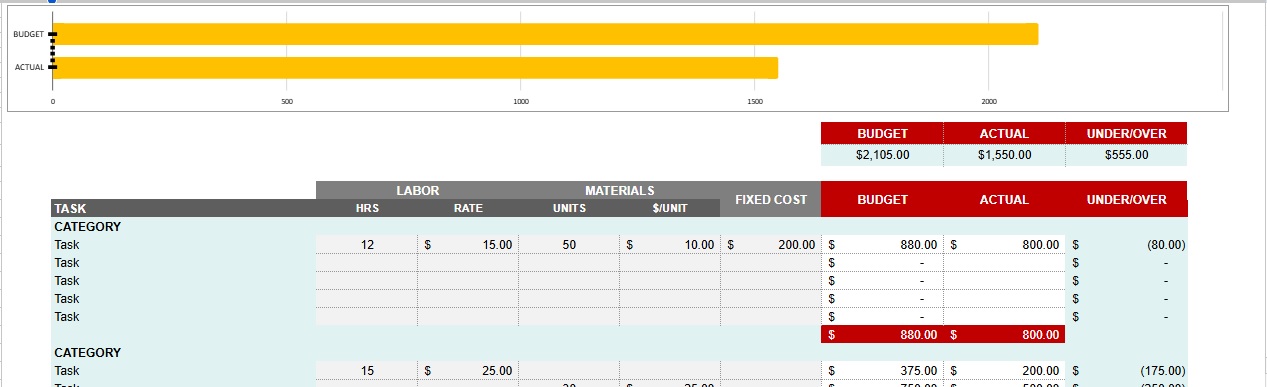Click the MATERIALS column group header
1267x387 pixels.
click(619, 190)
